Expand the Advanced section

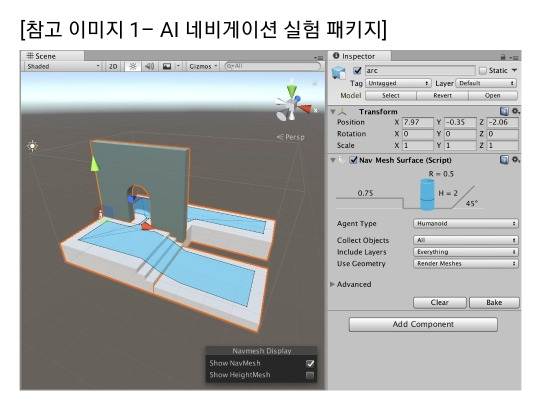click(x=332, y=284)
